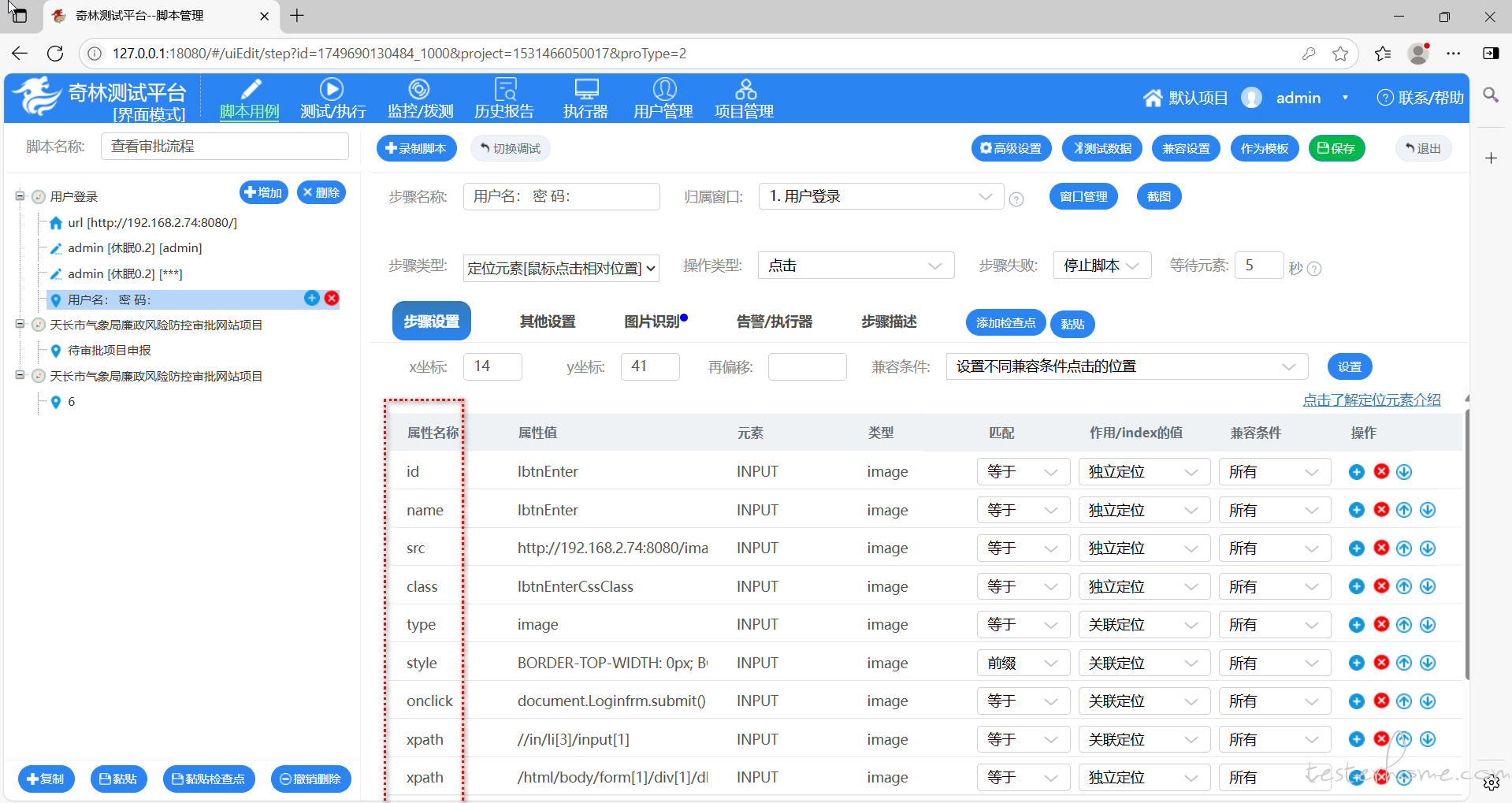Collapse the 用户登录 tree node
Viewport: 1512px width, 803px height.
click(x=20, y=196)
